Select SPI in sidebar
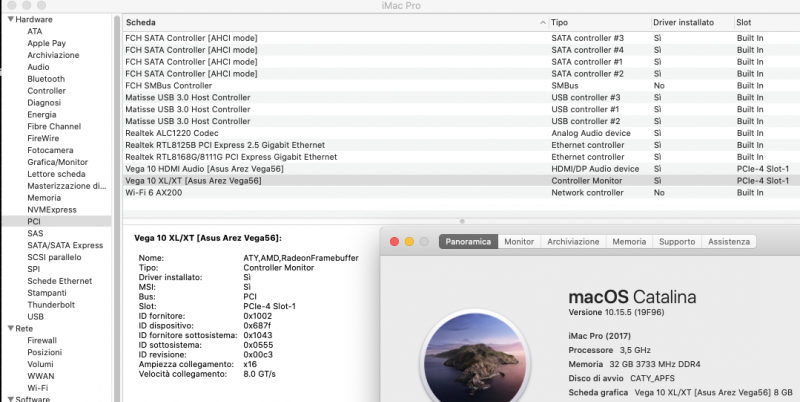Screen dimensions: 800x402 (x=33, y=269)
